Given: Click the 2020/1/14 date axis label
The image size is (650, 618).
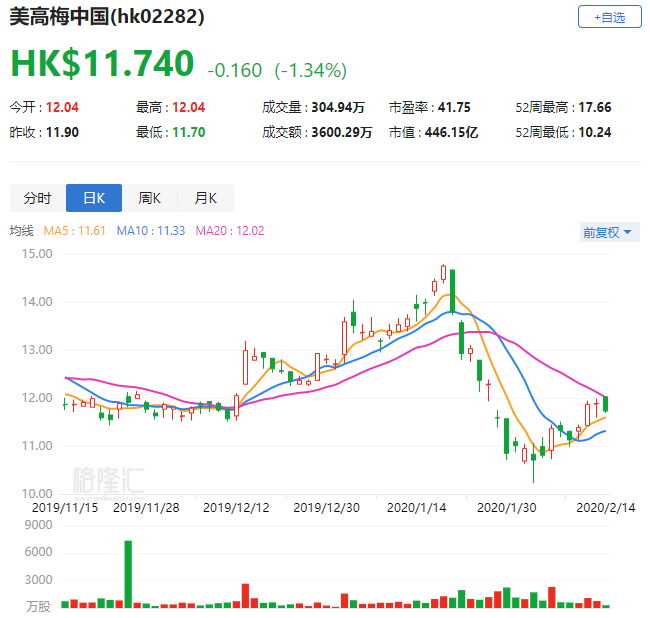Looking at the screenshot, I should tap(417, 507).
